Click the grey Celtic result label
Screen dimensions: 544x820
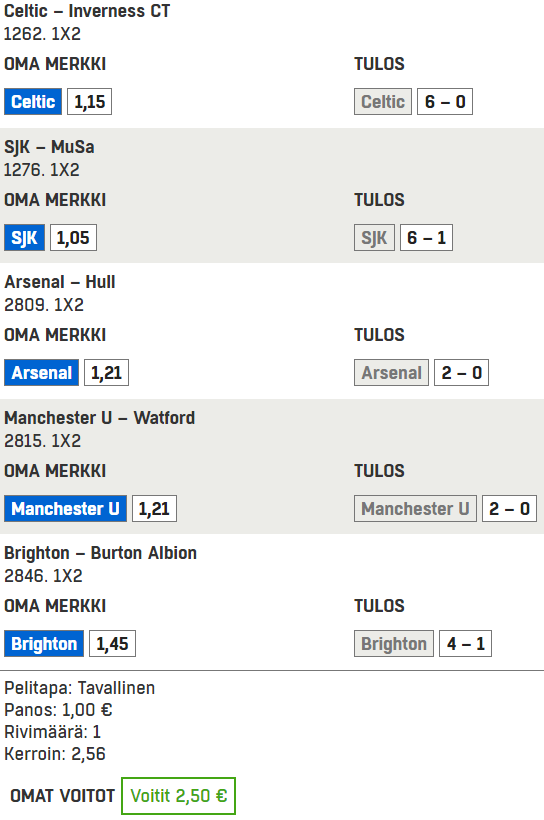[383, 101]
